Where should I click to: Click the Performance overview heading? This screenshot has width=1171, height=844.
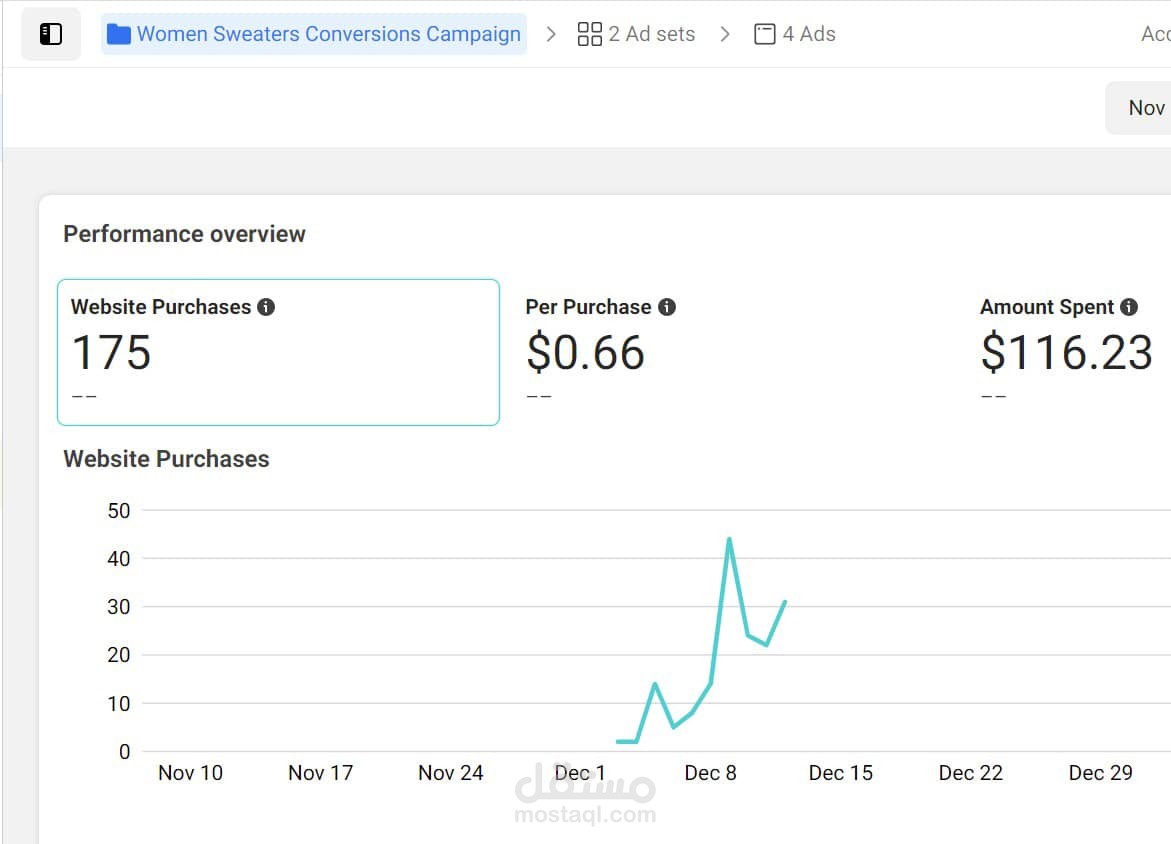[x=184, y=234]
